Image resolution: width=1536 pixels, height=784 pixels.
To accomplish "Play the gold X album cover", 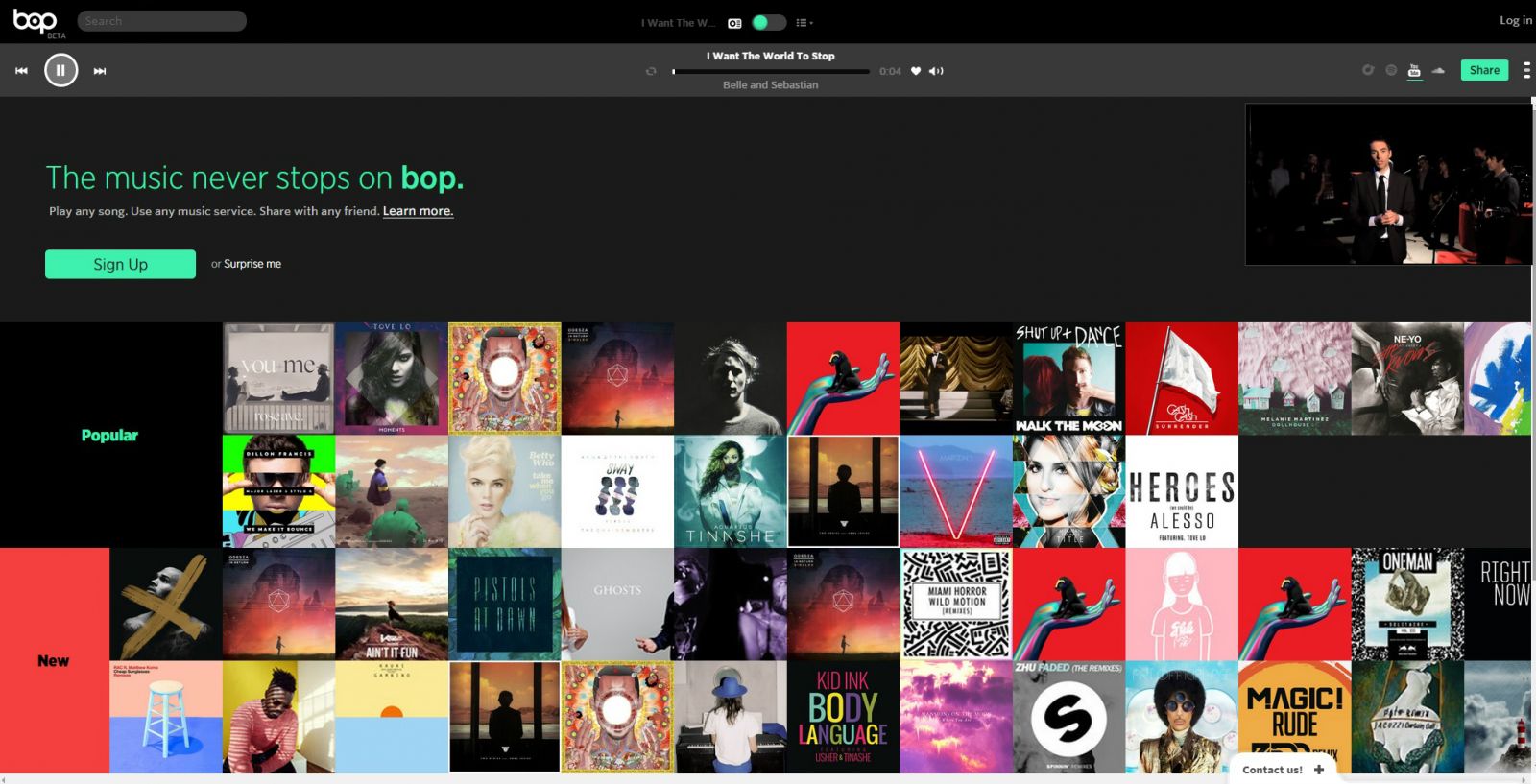I will click(x=166, y=605).
